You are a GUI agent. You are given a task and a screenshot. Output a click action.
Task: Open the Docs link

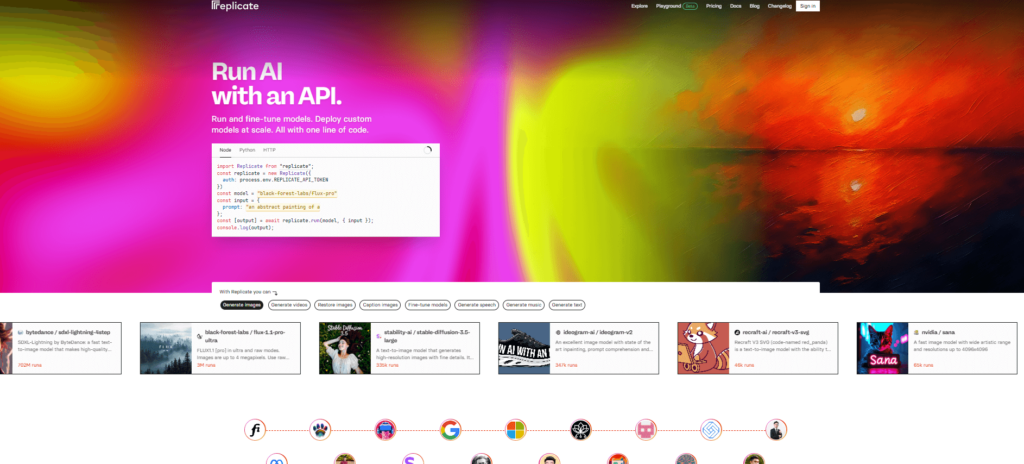735,6
